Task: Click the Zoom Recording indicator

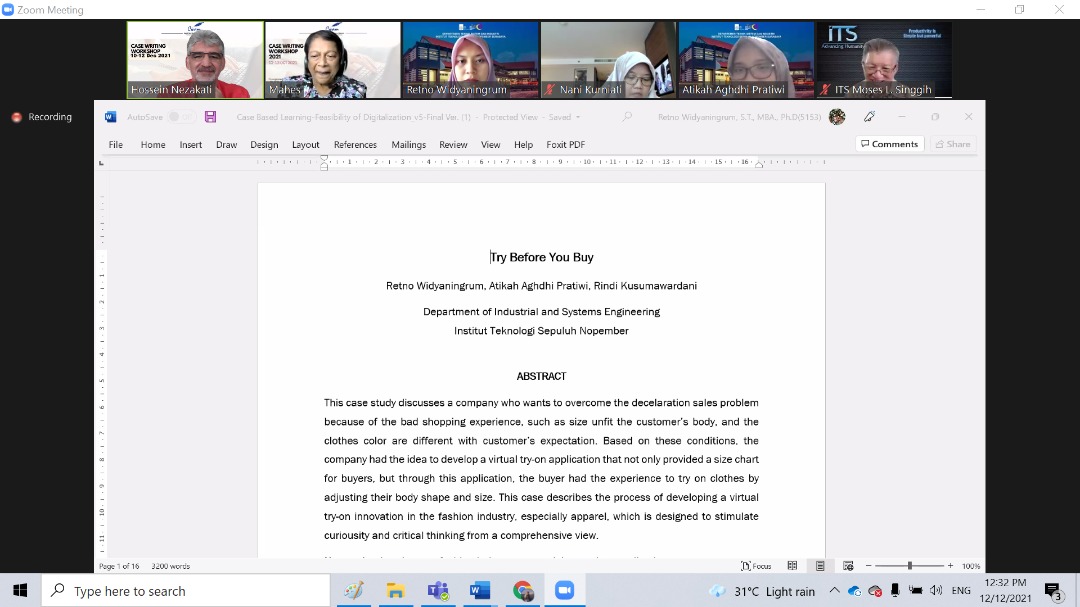Action: click(x=42, y=117)
